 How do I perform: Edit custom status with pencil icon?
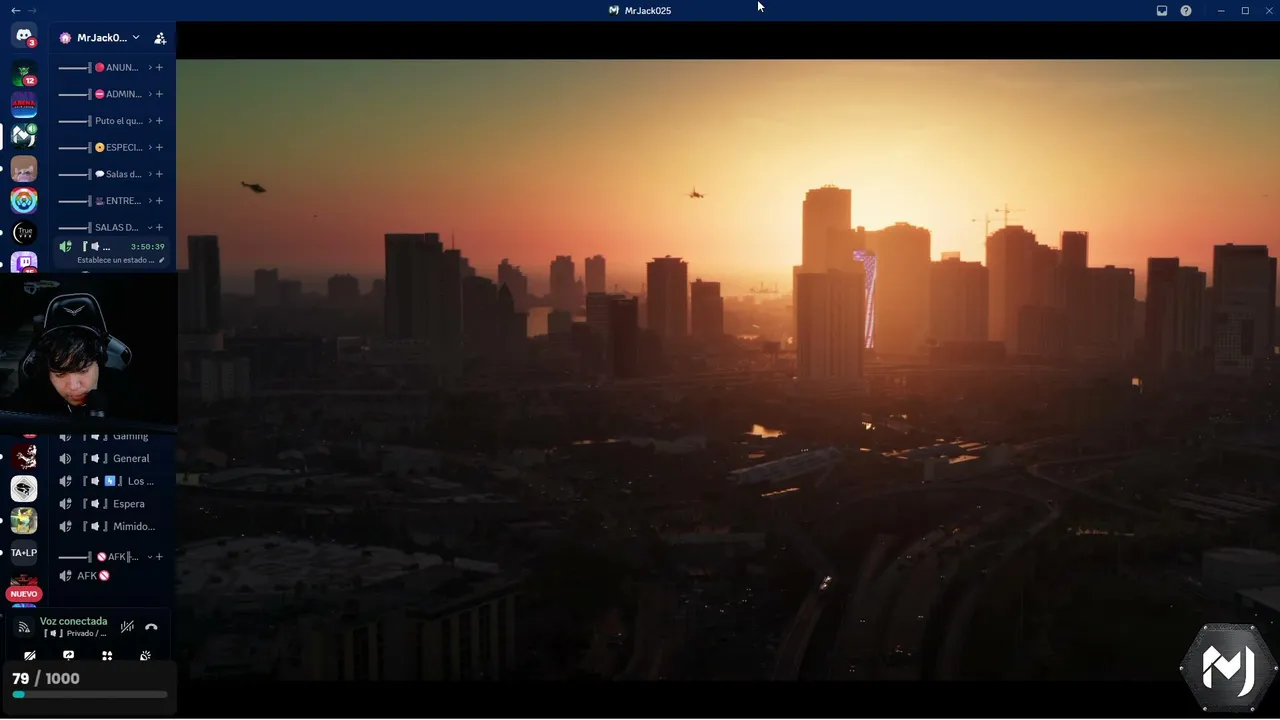tap(162, 260)
